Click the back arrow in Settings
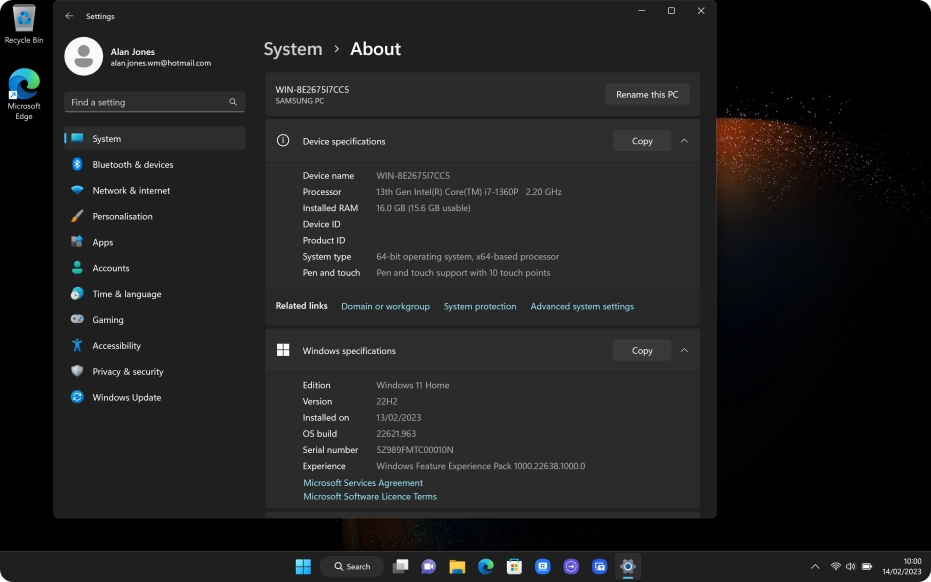931x582 pixels. (x=69, y=16)
